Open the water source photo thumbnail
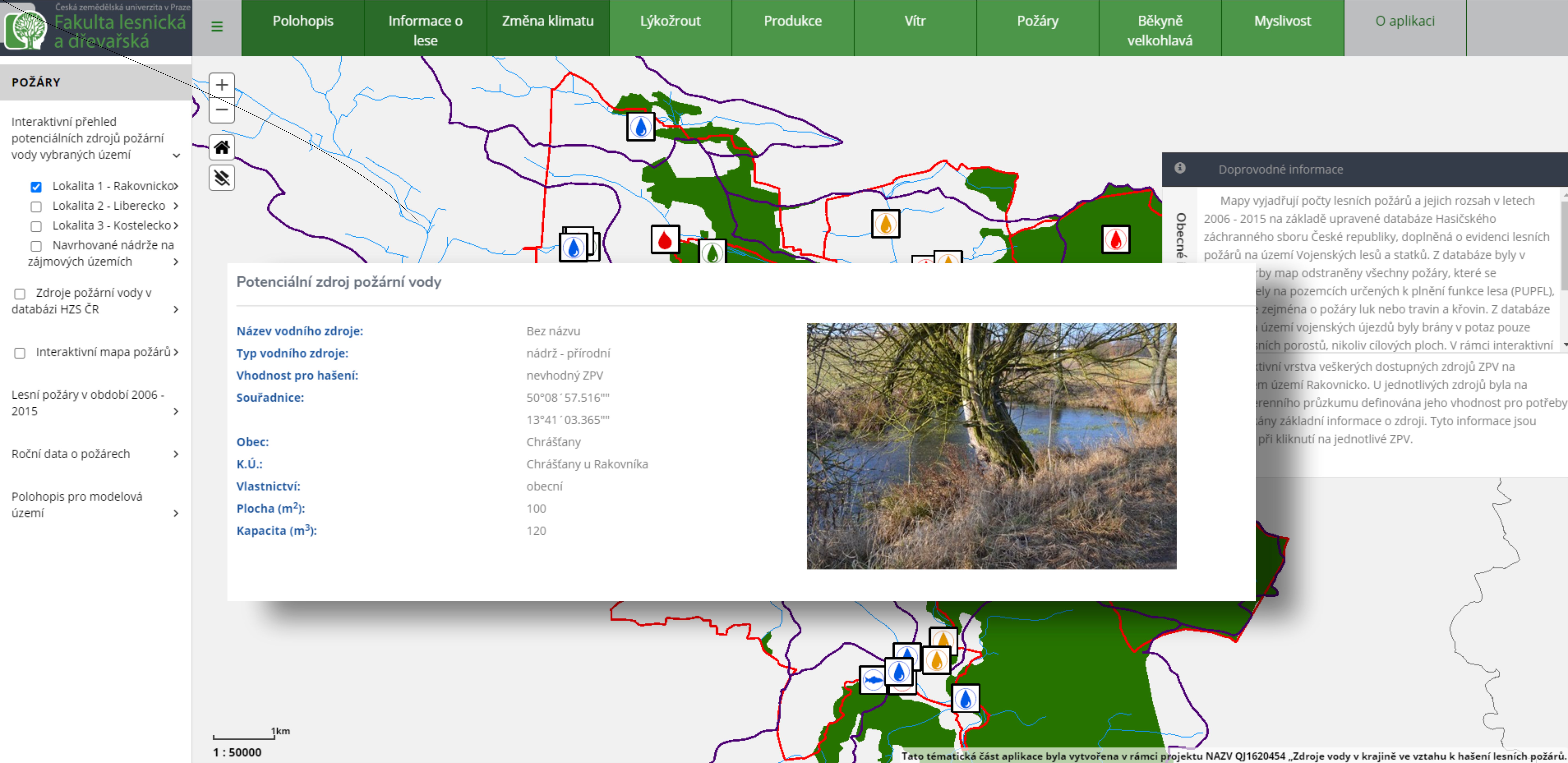Image resolution: width=1568 pixels, height=763 pixels. (991, 446)
